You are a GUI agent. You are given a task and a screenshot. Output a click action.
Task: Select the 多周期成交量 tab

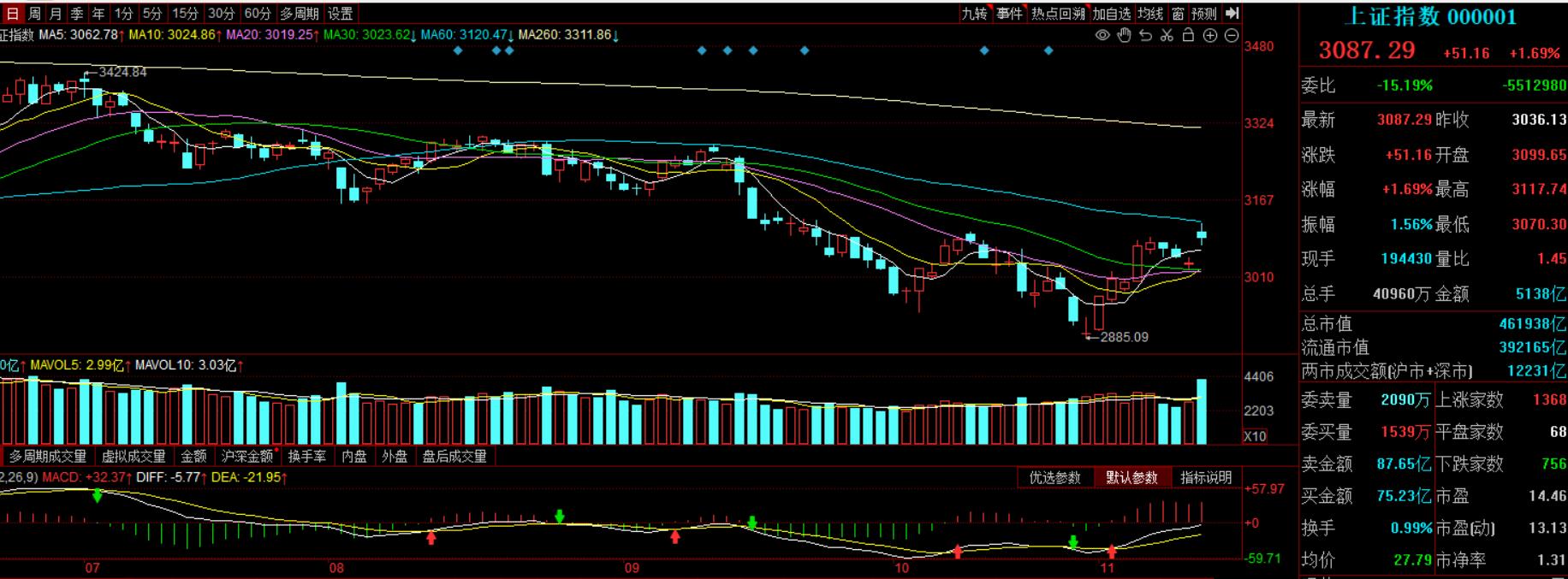click(48, 457)
